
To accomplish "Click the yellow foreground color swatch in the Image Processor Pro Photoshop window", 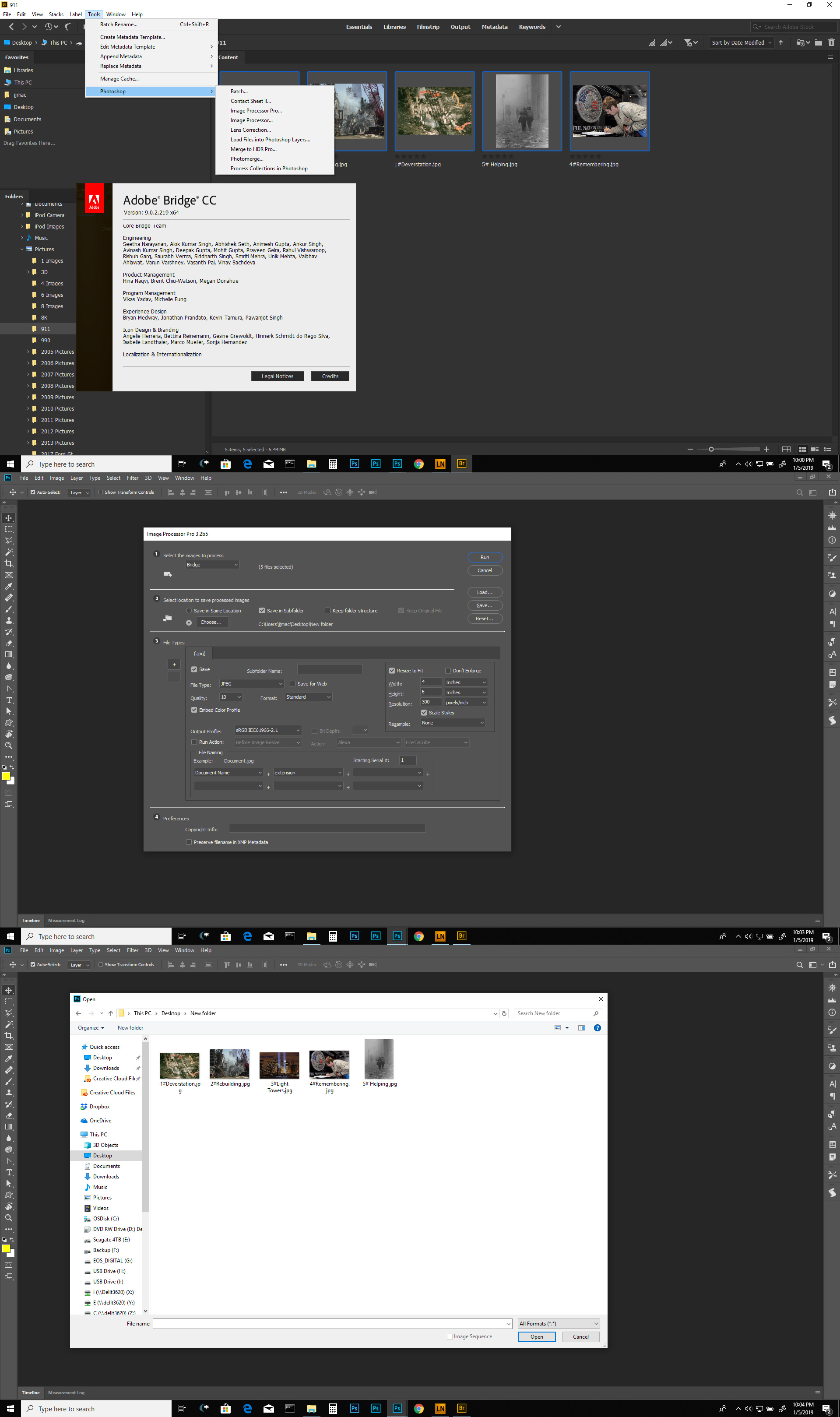I will click(6, 776).
